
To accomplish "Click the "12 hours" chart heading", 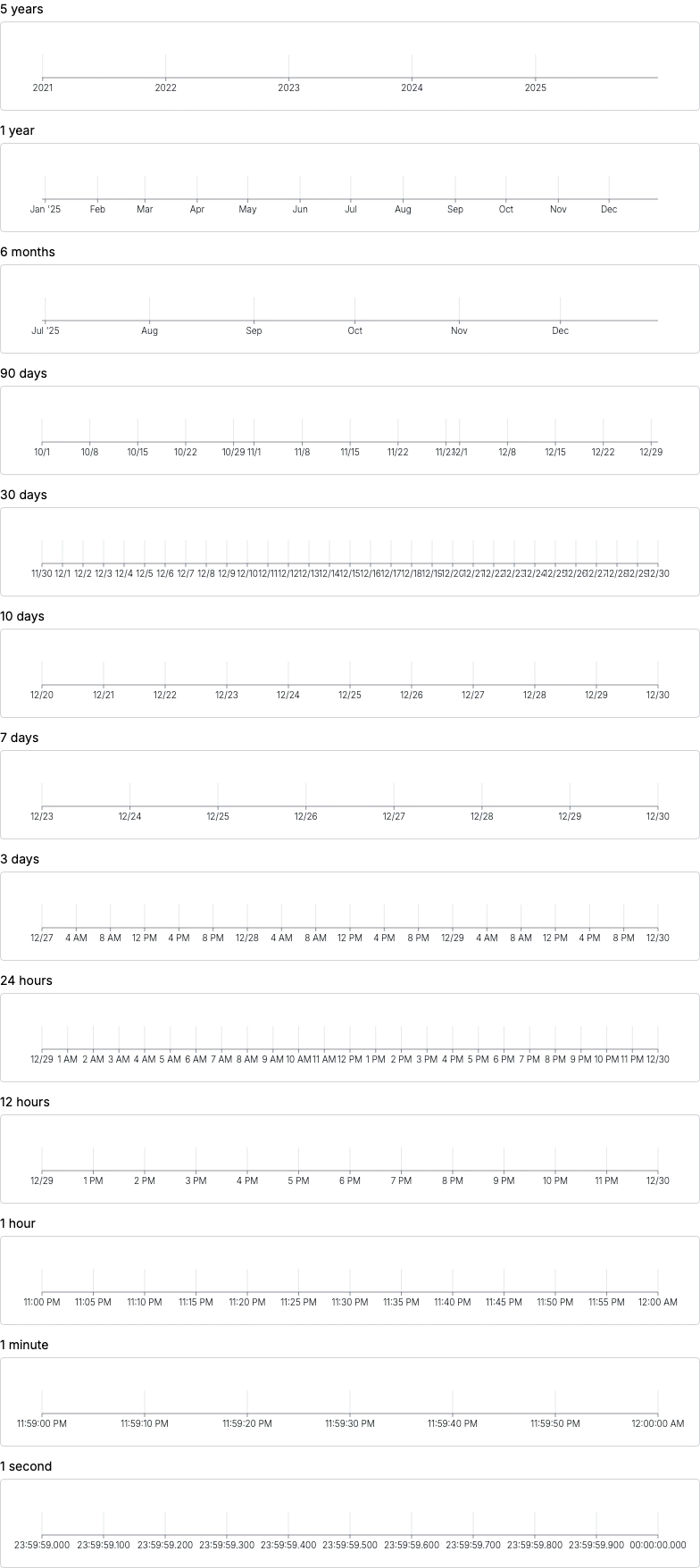I will [x=25, y=1102].
